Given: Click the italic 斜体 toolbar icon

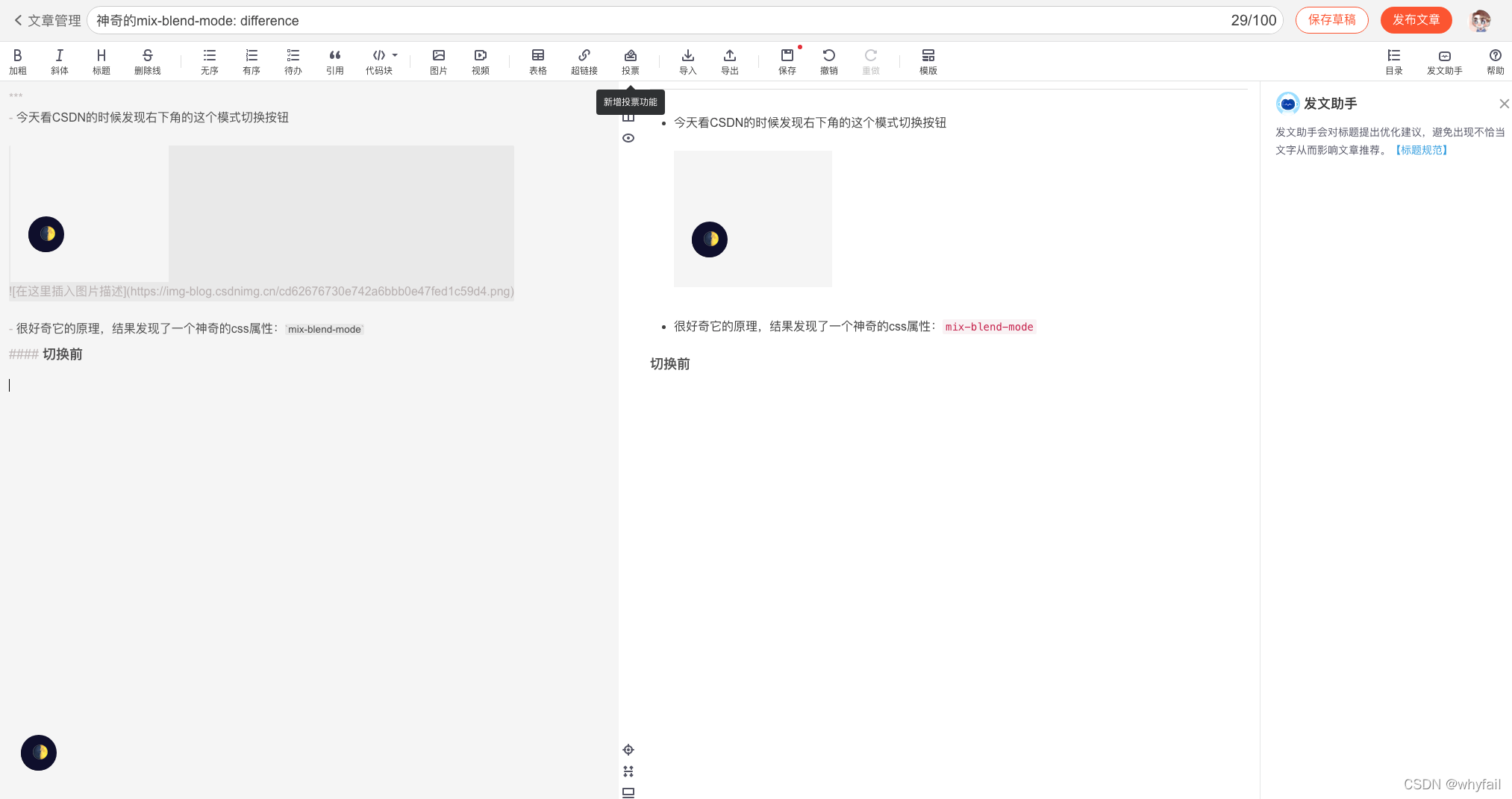Looking at the screenshot, I should pyautogui.click(x=59, y=61).
